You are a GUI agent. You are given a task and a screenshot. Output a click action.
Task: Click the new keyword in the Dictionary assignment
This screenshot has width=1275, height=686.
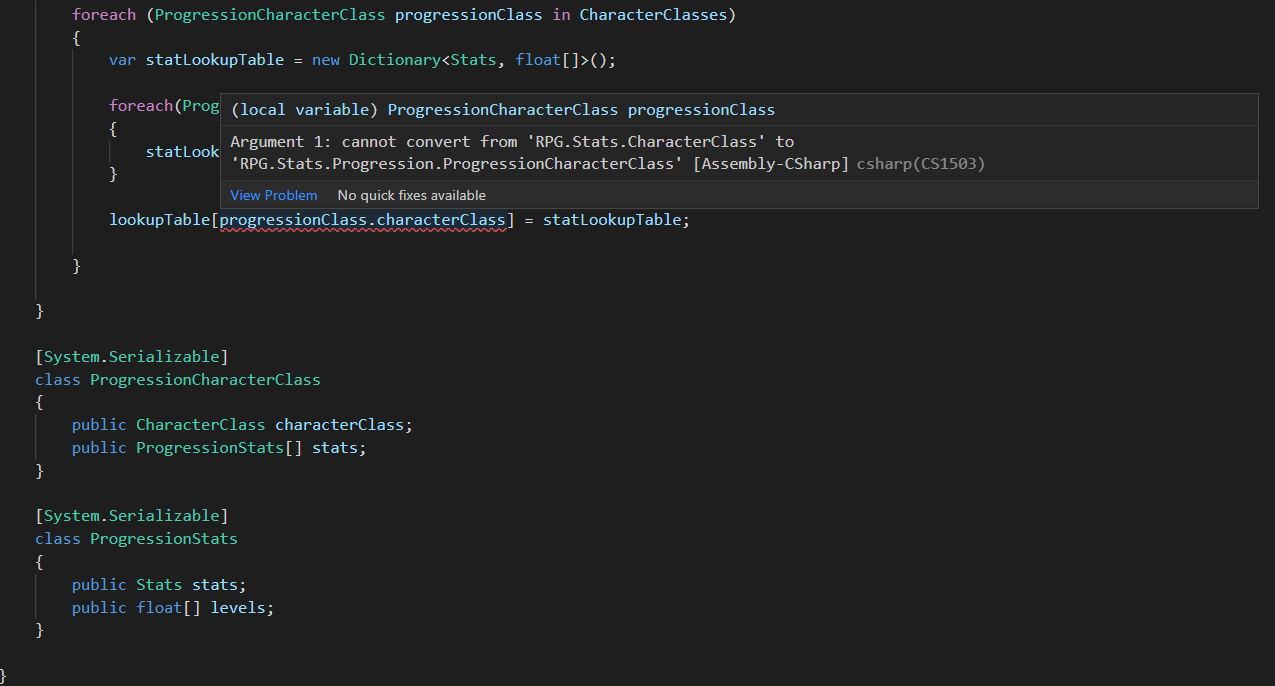tap(326, 59)
